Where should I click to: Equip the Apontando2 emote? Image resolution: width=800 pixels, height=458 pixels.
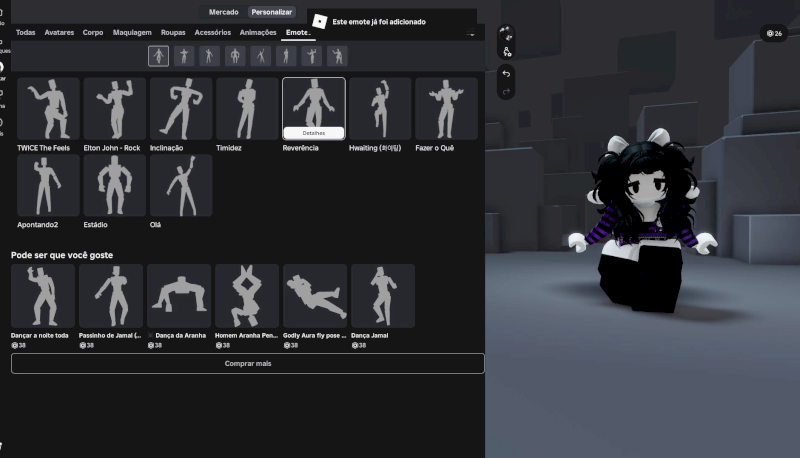(48, 186)
